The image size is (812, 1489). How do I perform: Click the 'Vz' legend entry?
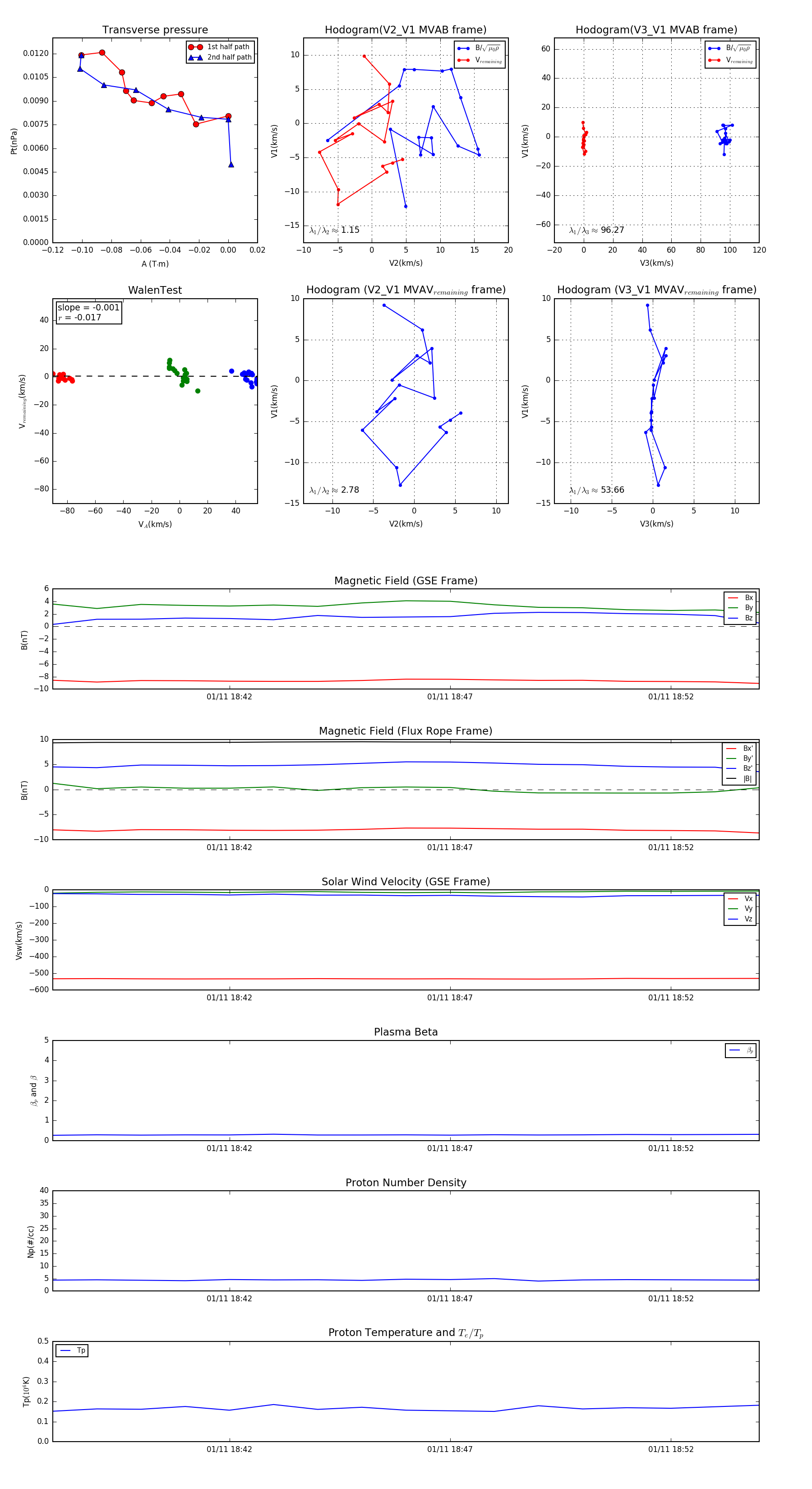740,919
